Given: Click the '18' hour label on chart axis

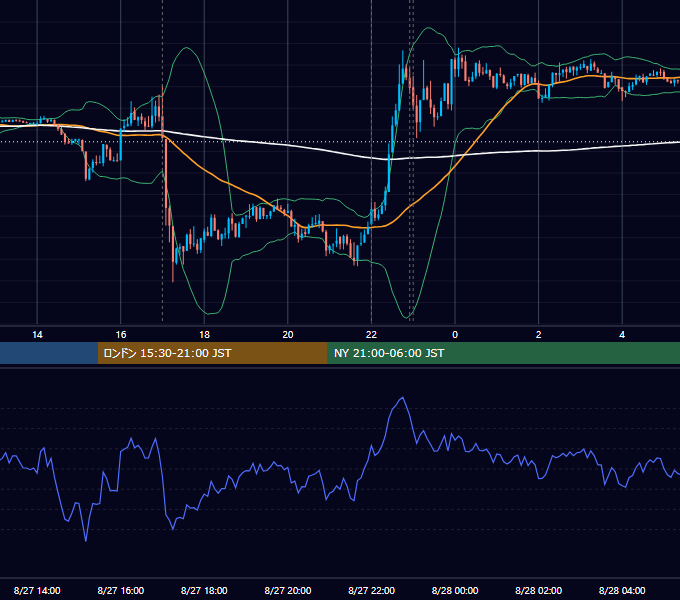Looking at the screenshot, I should tap(204, 335).
